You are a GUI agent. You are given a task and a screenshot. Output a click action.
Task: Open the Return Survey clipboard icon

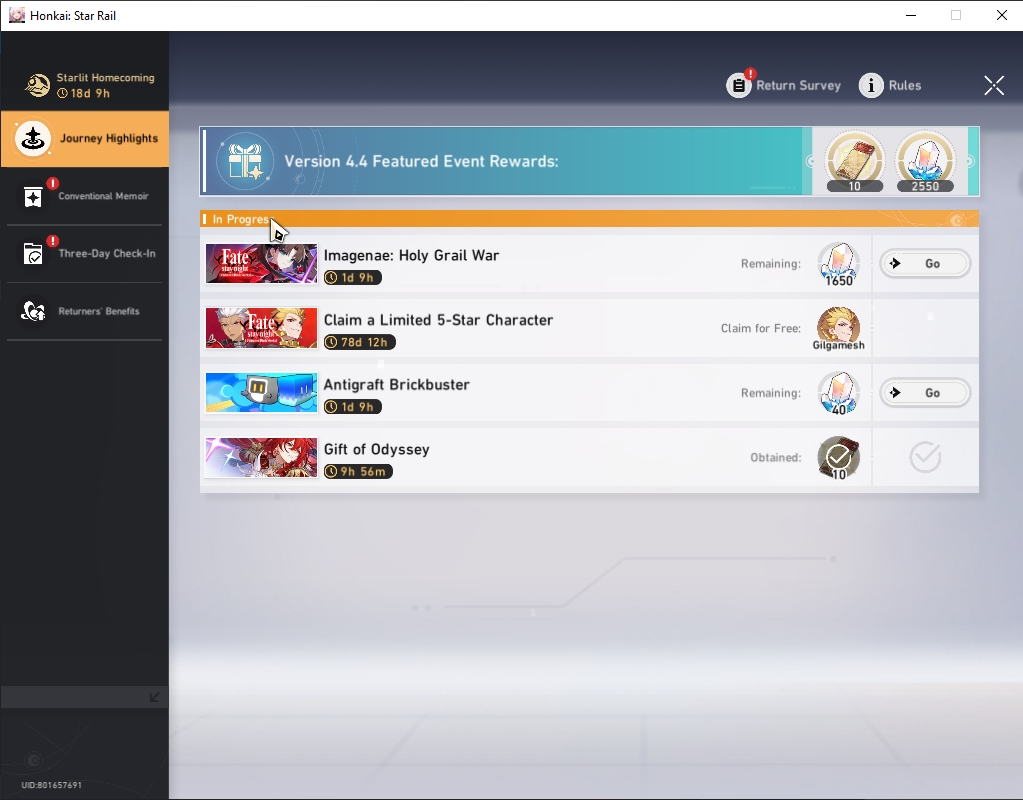[x=739, y=85]
